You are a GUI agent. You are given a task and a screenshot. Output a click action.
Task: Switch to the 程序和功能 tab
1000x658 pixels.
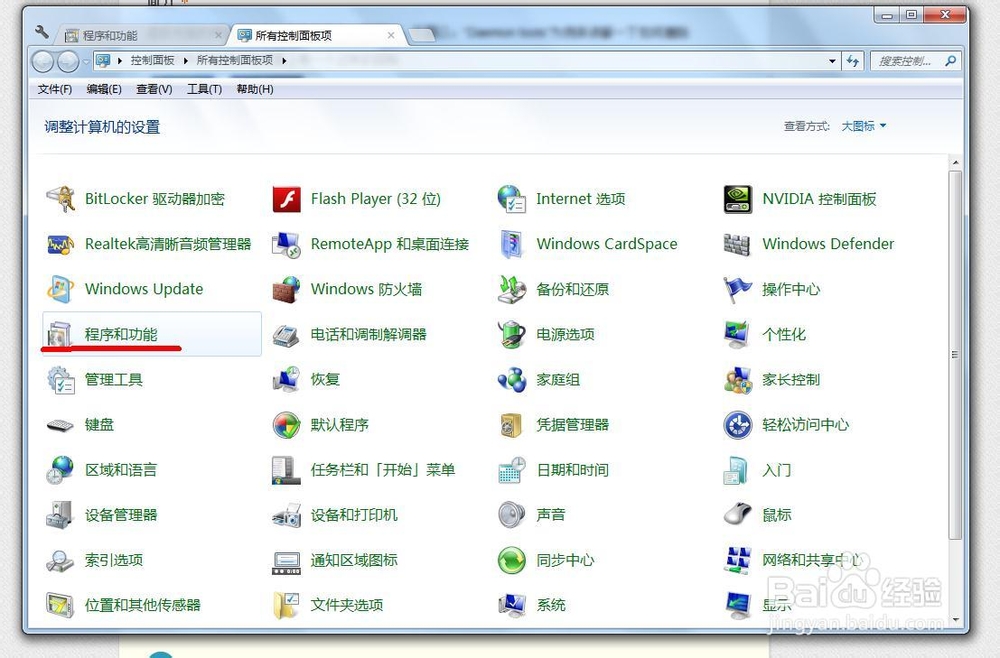140,36
